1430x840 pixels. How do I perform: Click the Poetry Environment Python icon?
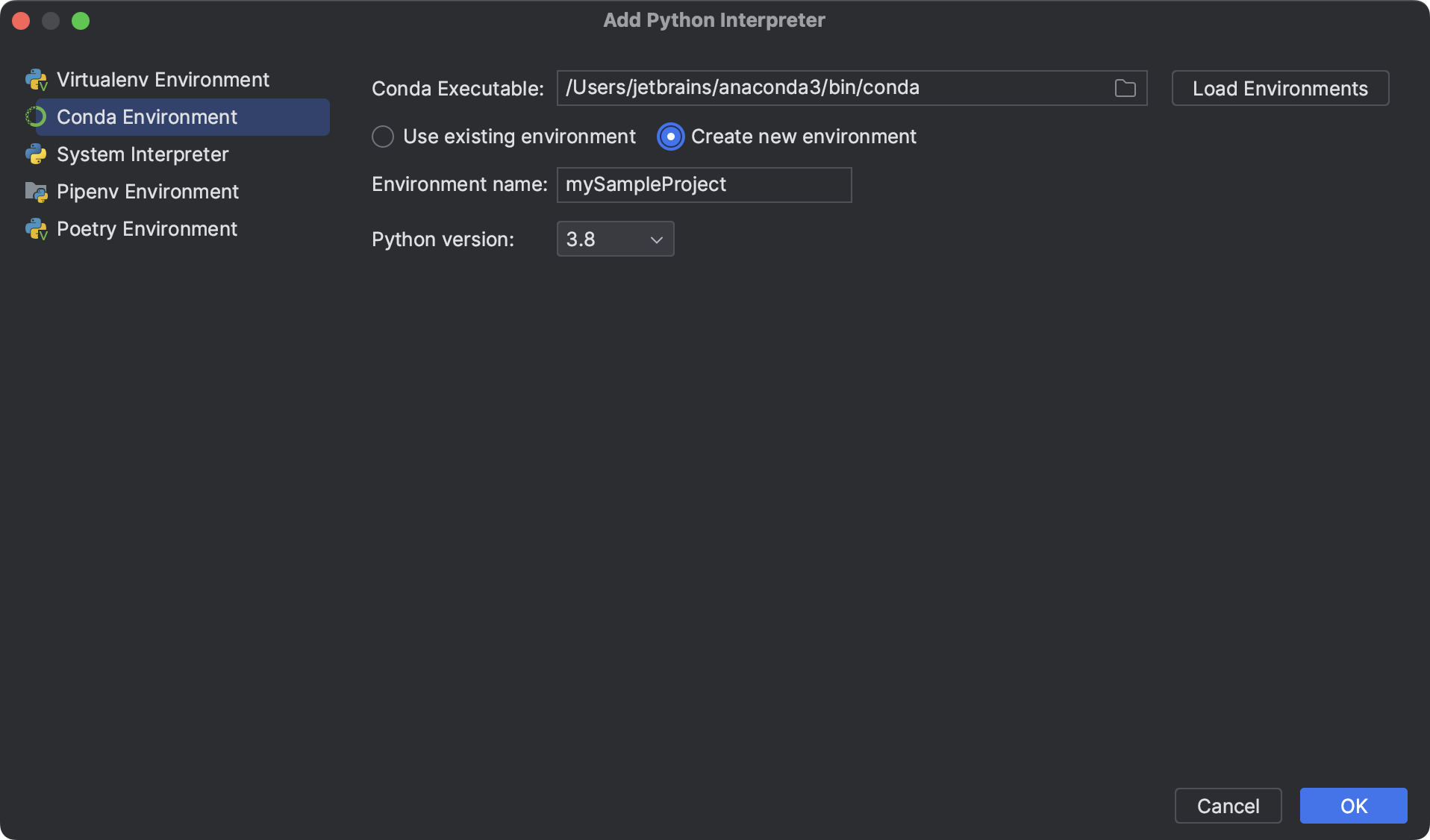point(36,229)
